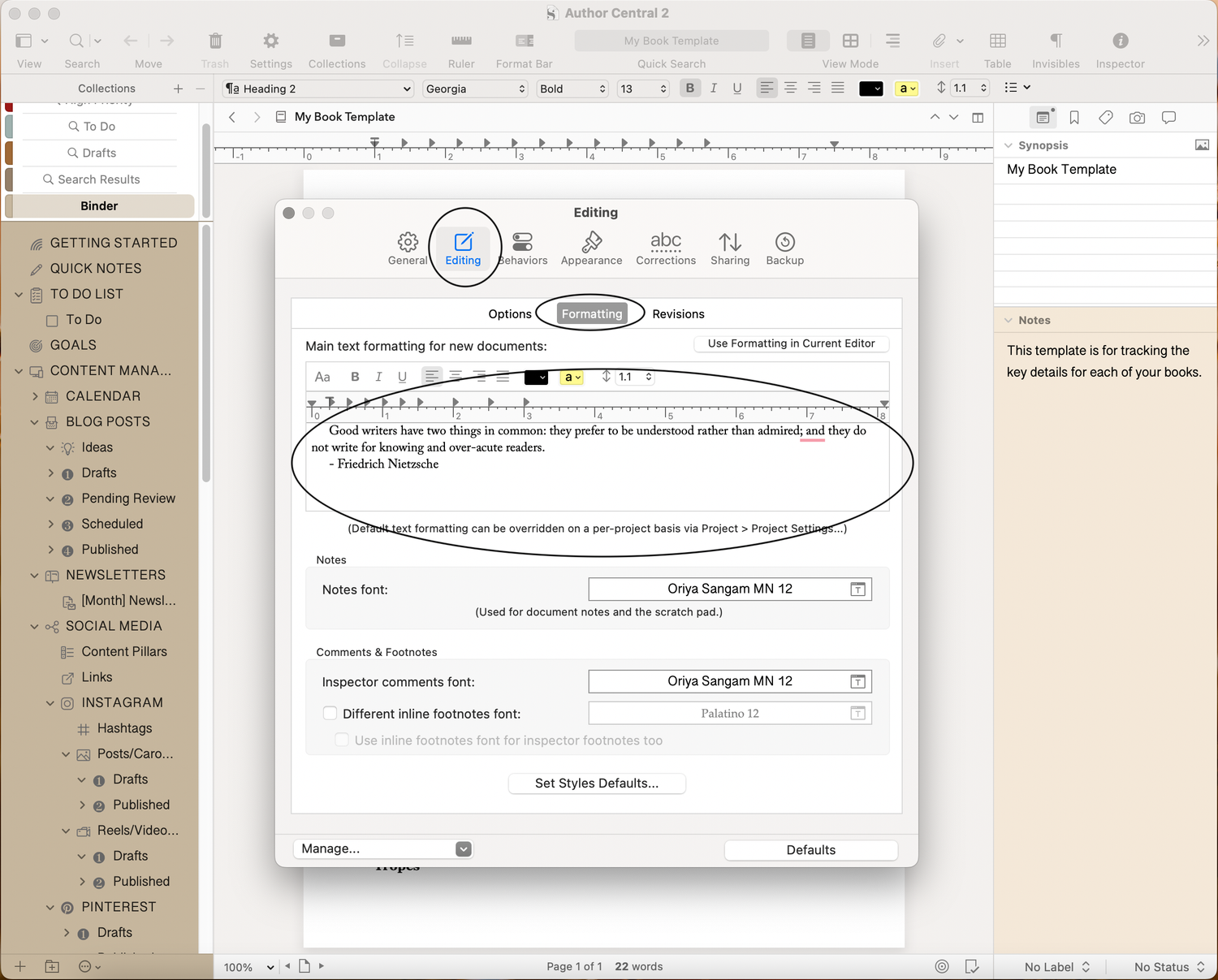Select the Bookmarks icon in the inspector
Image resolution: width=1218 pixels, height=980 pixels.
(1074, 117)
